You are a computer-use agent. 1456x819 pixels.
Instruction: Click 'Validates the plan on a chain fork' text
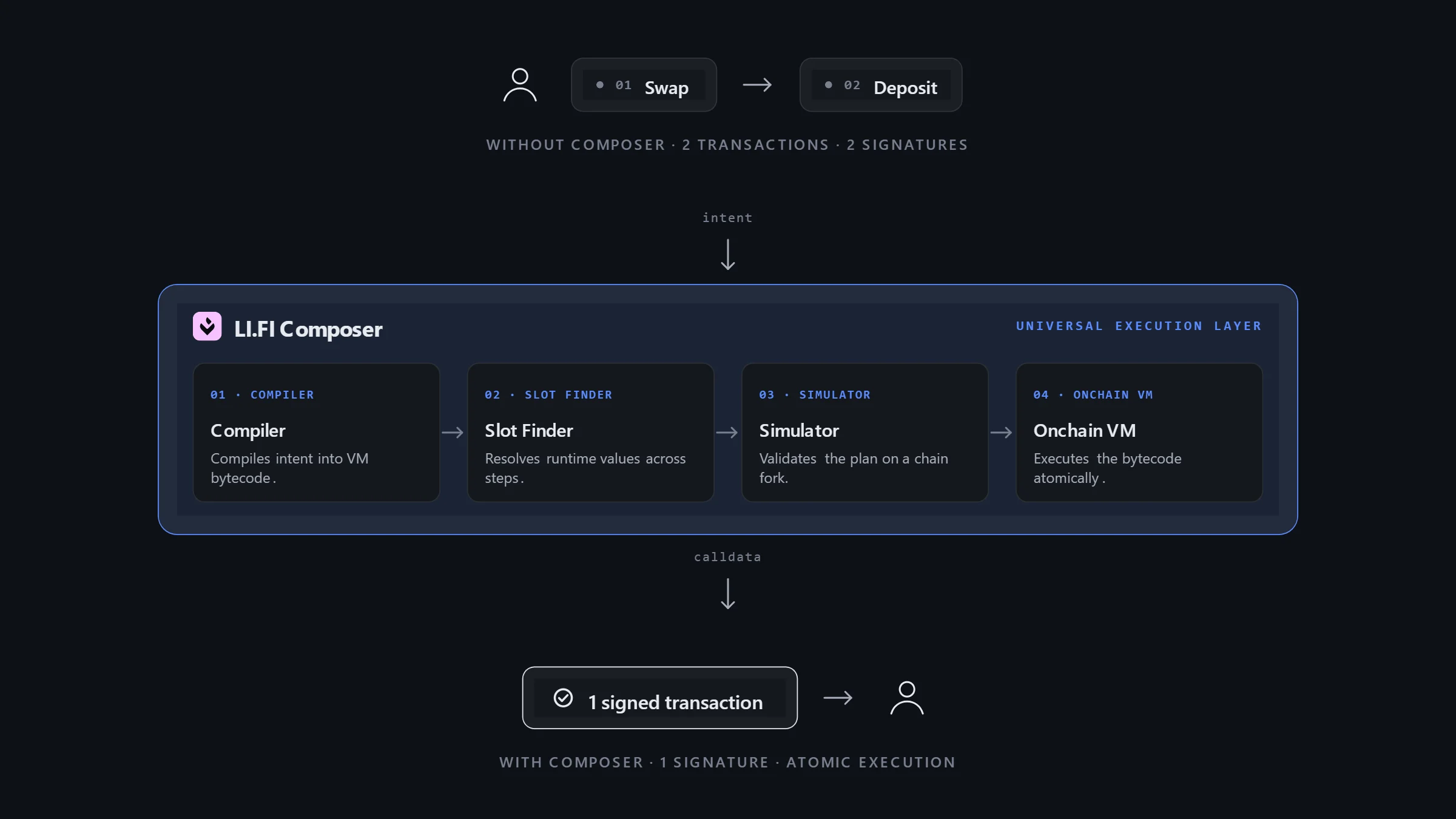click(x=854, y=468)
